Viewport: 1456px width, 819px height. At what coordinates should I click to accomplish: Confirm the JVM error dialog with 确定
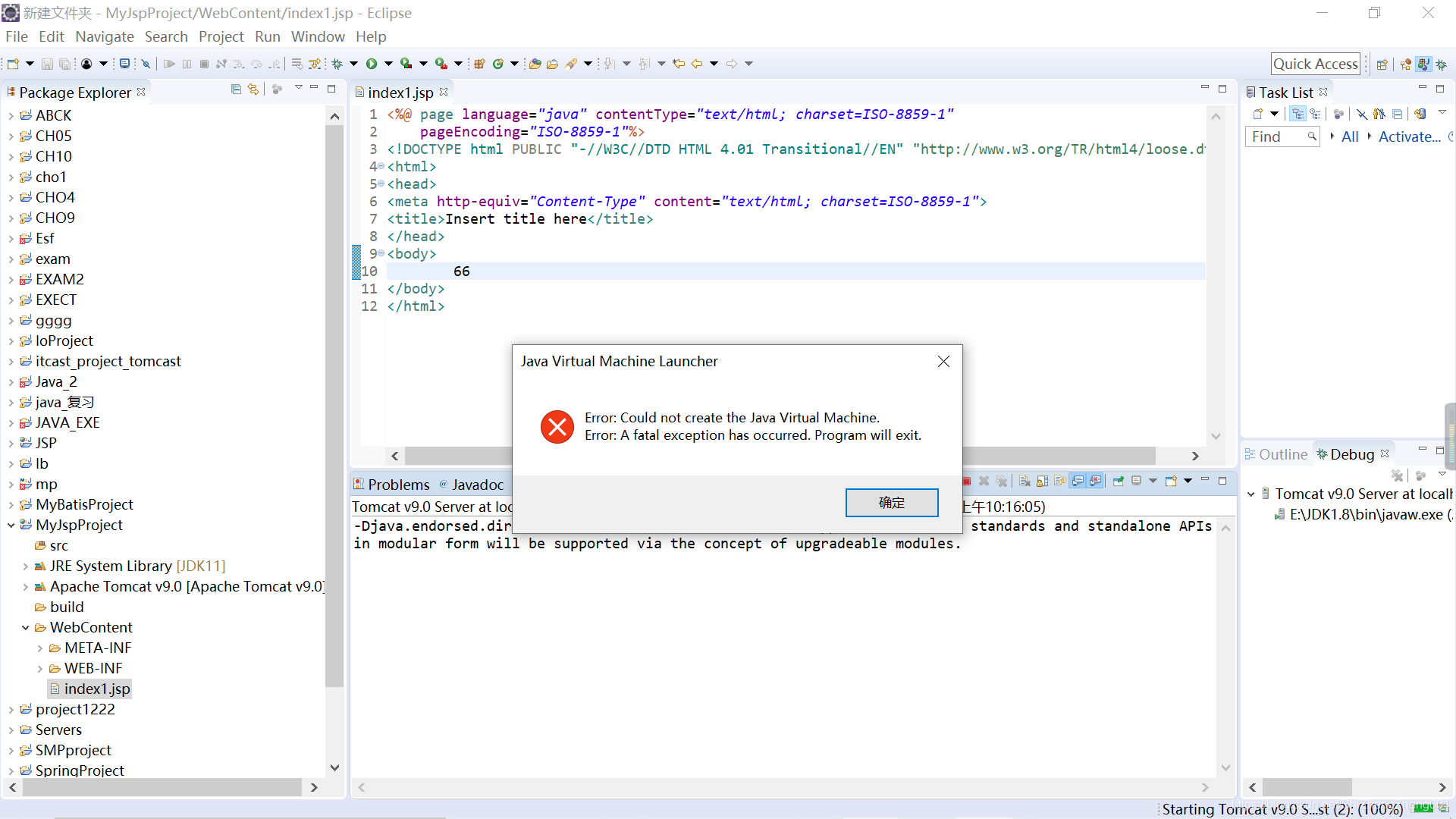pyautogui.click(x=891, y=502)
